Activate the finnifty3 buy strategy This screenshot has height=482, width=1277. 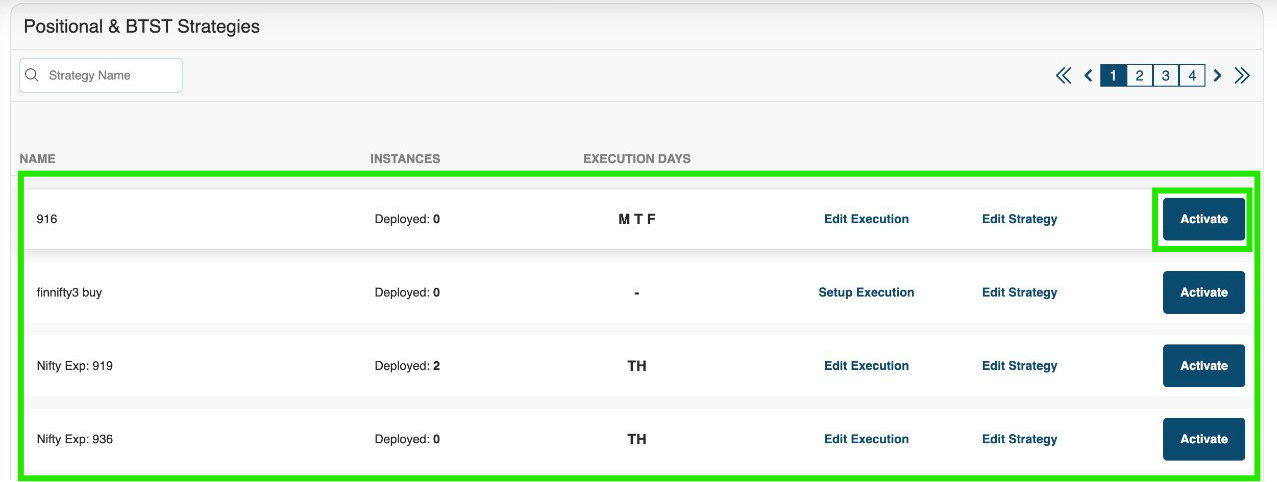(1204, 292)
